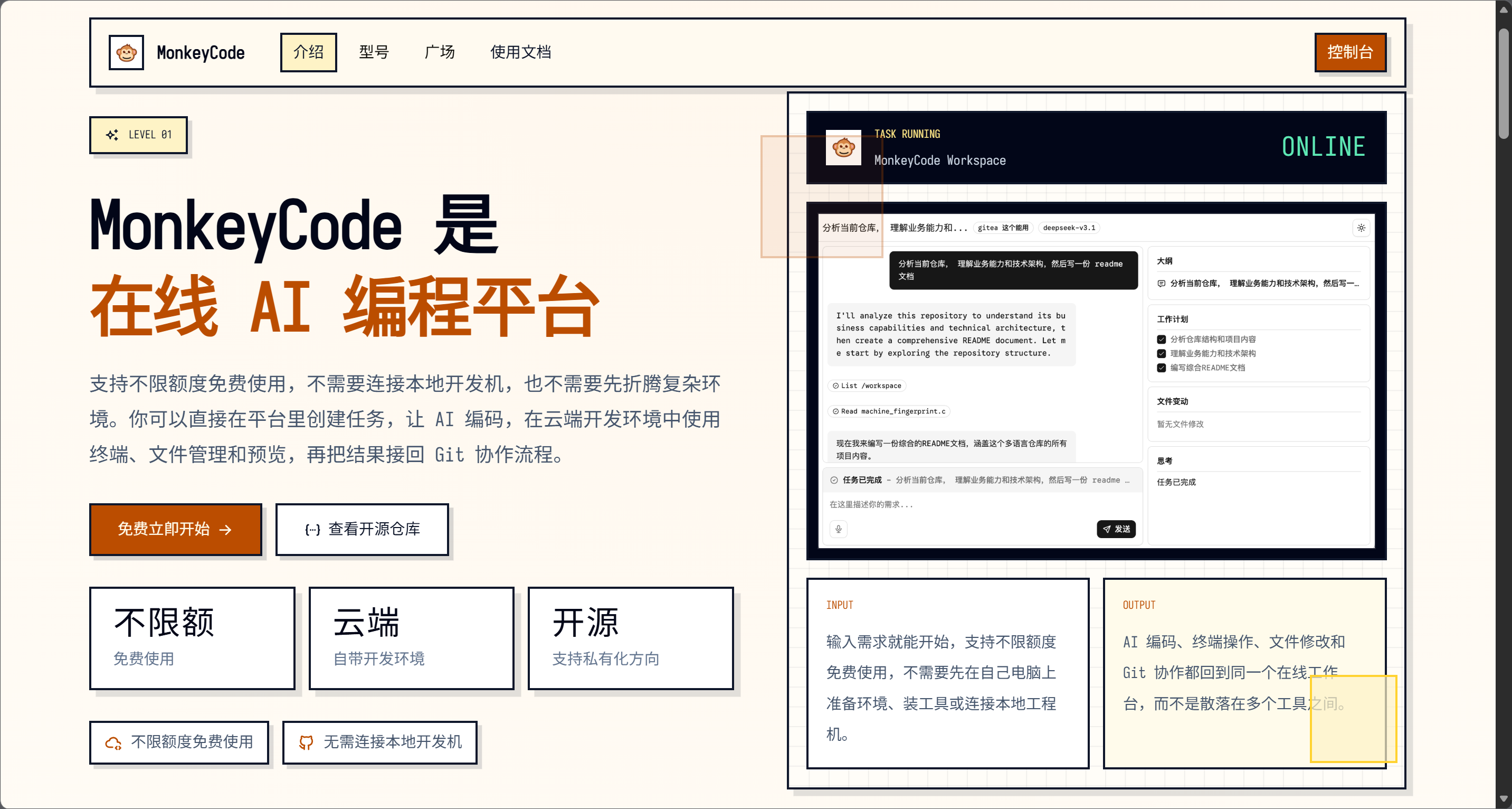The width and height of the screenshot is (1512, 809).
Task: Click the microphone voice input icon
Action: [x=838, y=529]
